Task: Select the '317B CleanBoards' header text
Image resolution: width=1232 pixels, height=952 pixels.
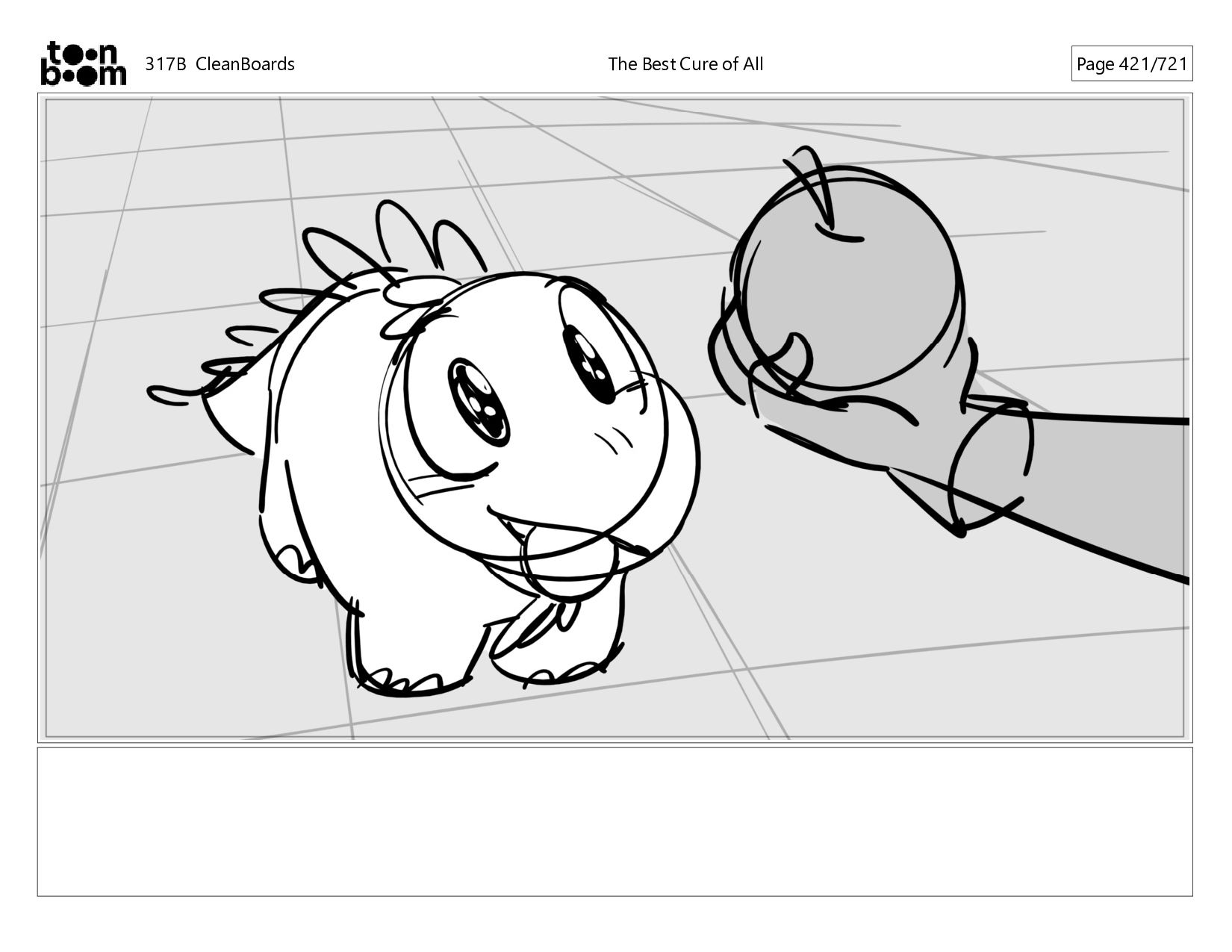Action: (x=220, y=64)
